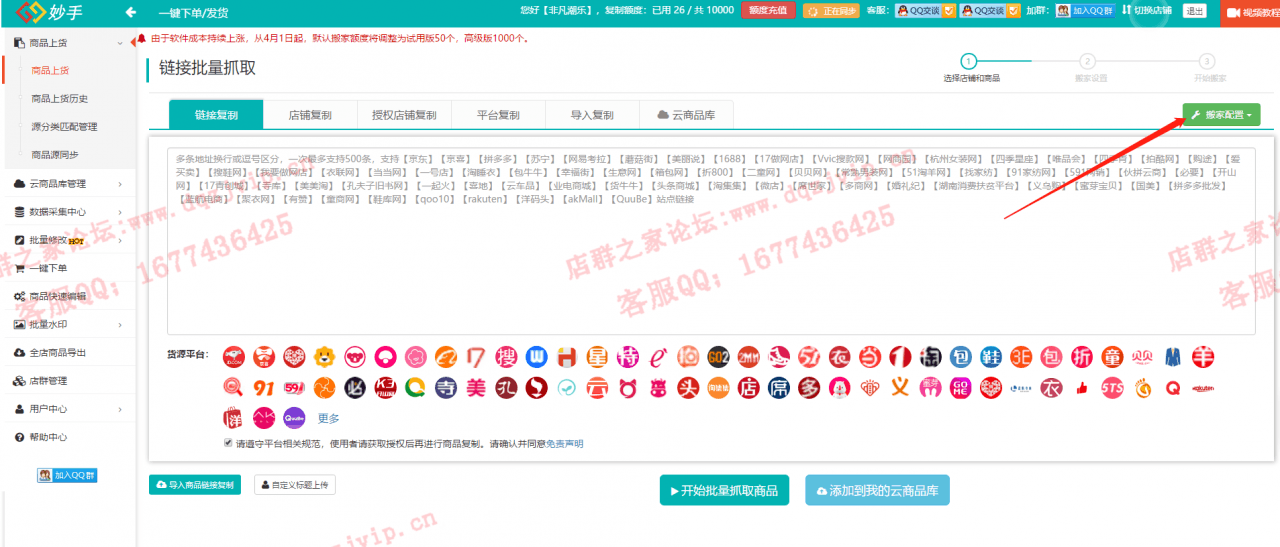Image resolution: width=1280 pixels, height=547 pixels.
Task: Open the 授权店铺复制 tab
Action: pyautogui.click(x=404, y=115)
